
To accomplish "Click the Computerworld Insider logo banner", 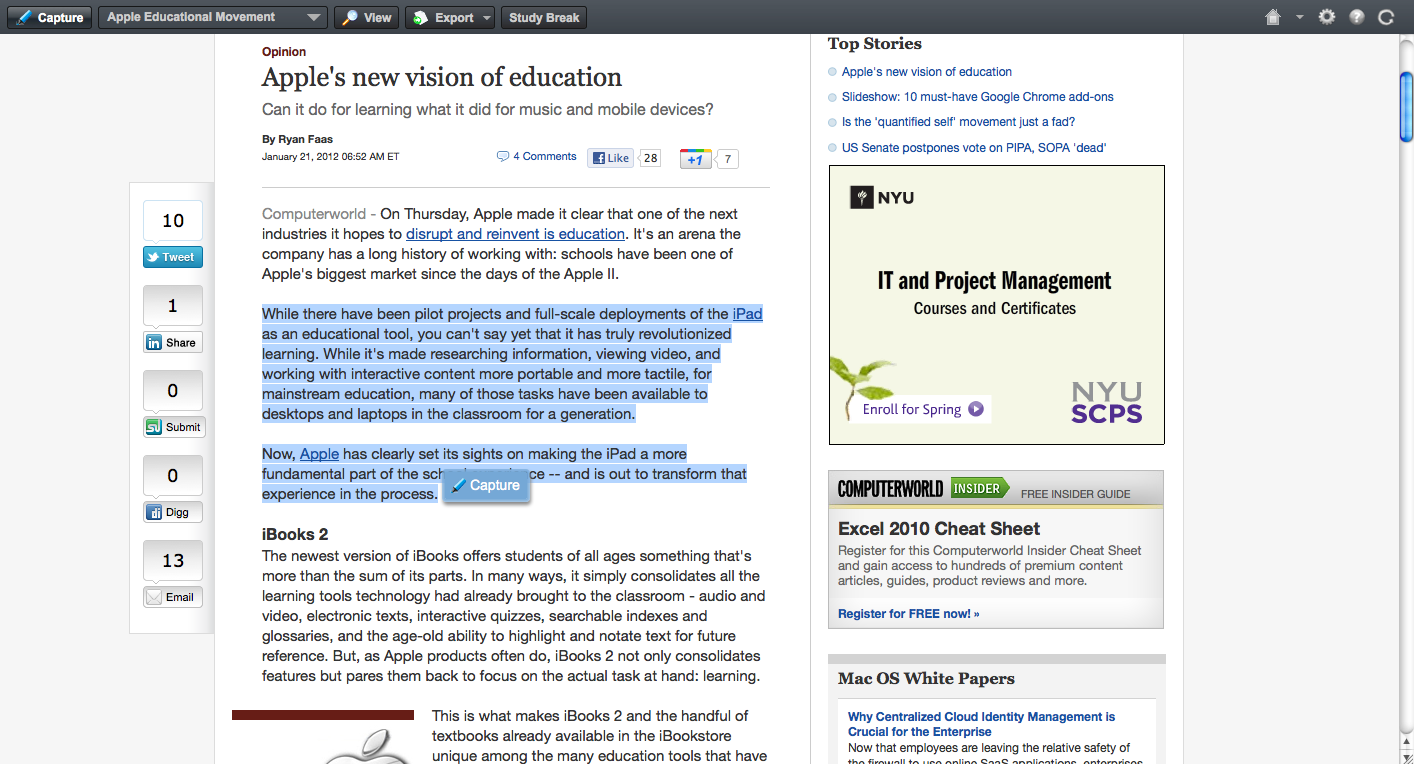I will click(924, 489).
